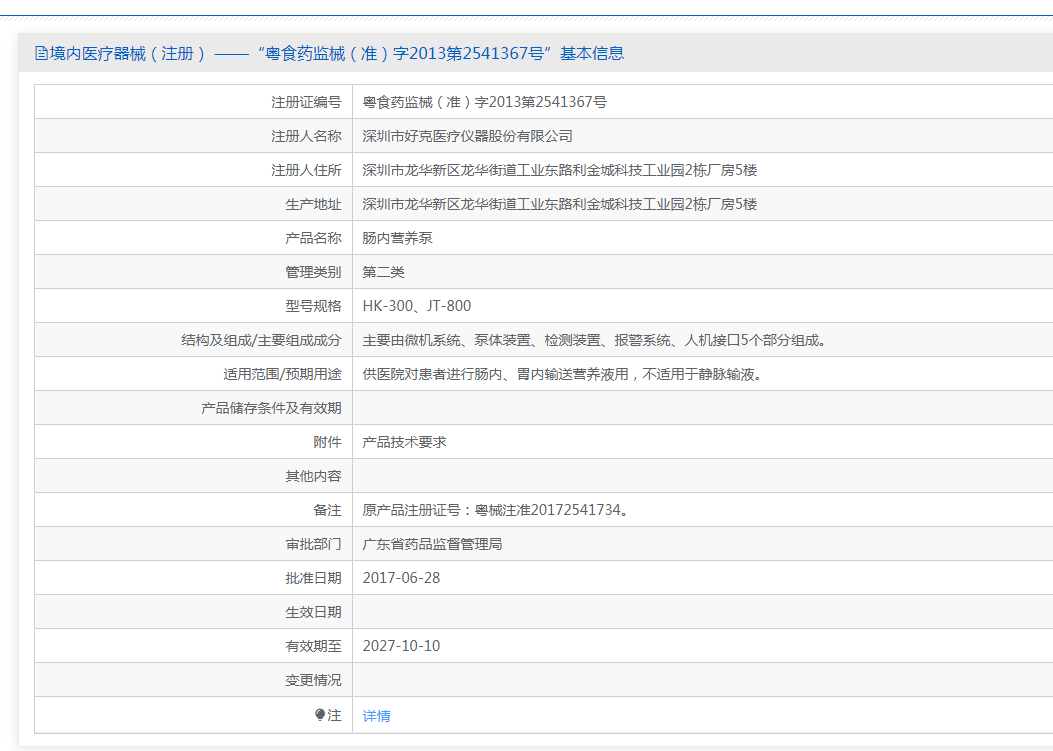Click the 注册人住所 label

tap(306, 170)
